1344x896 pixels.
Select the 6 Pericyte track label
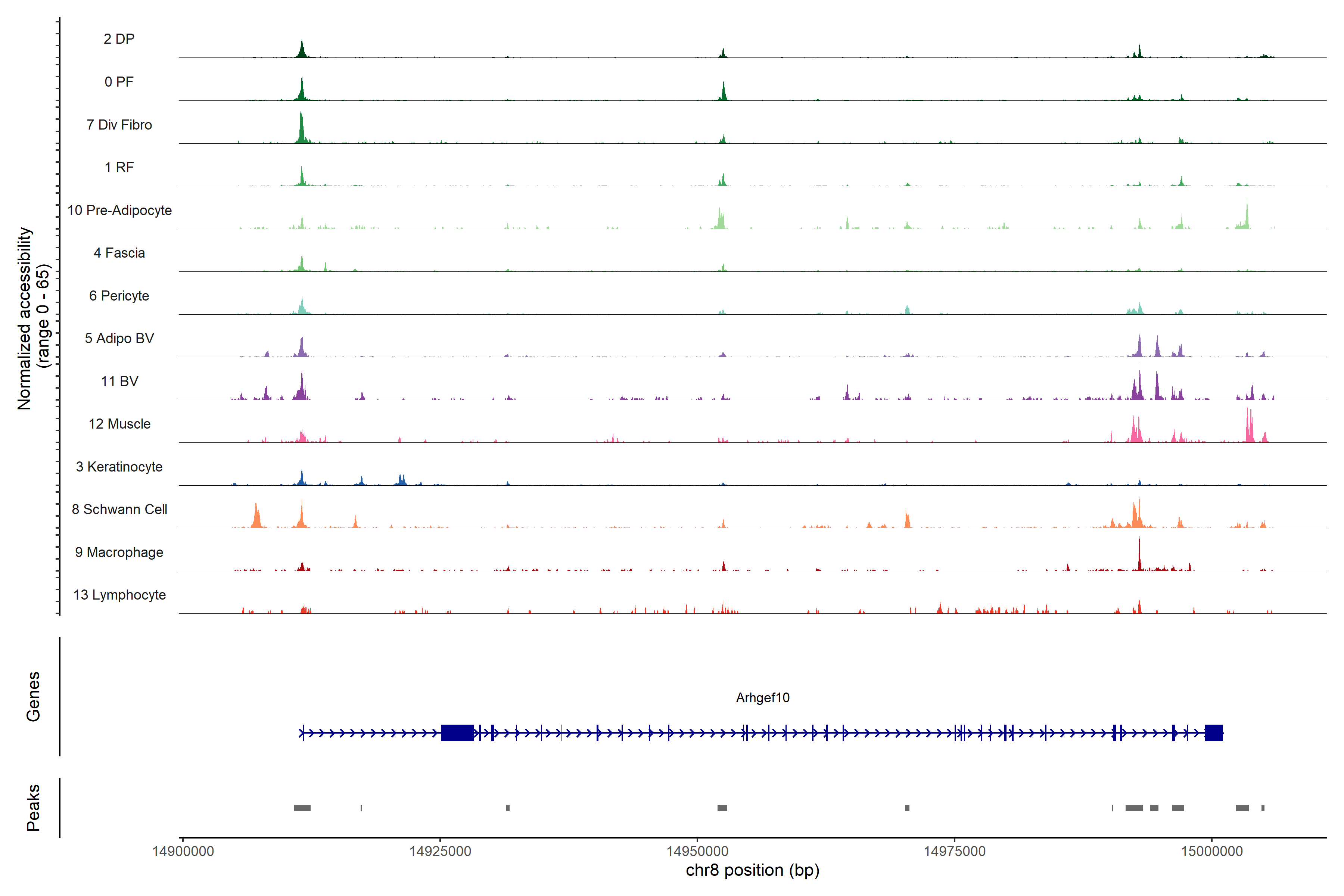coord(119,296)
